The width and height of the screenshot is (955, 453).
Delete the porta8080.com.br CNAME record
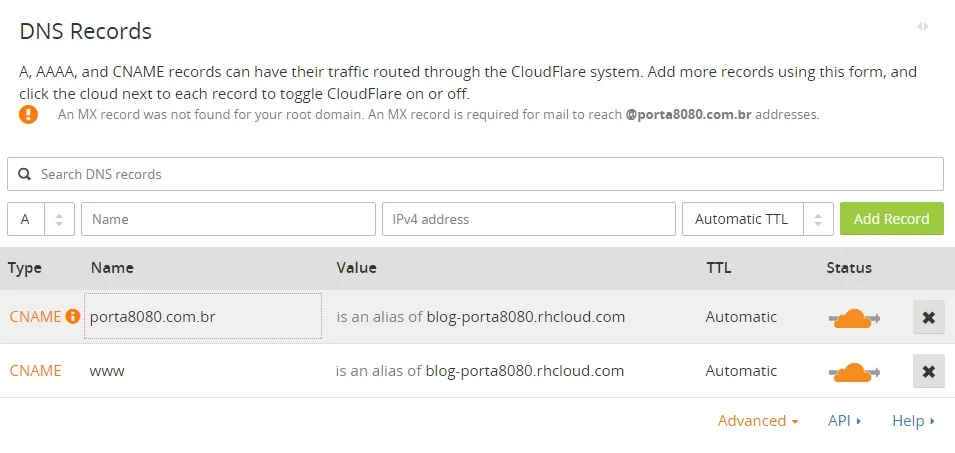click(x=928, y=317)
